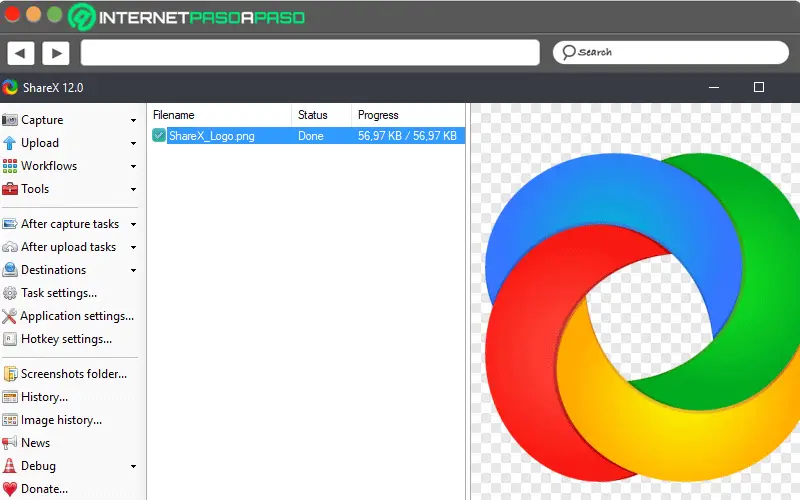Click the After upload tasks cloud icon

click(10, 247)
